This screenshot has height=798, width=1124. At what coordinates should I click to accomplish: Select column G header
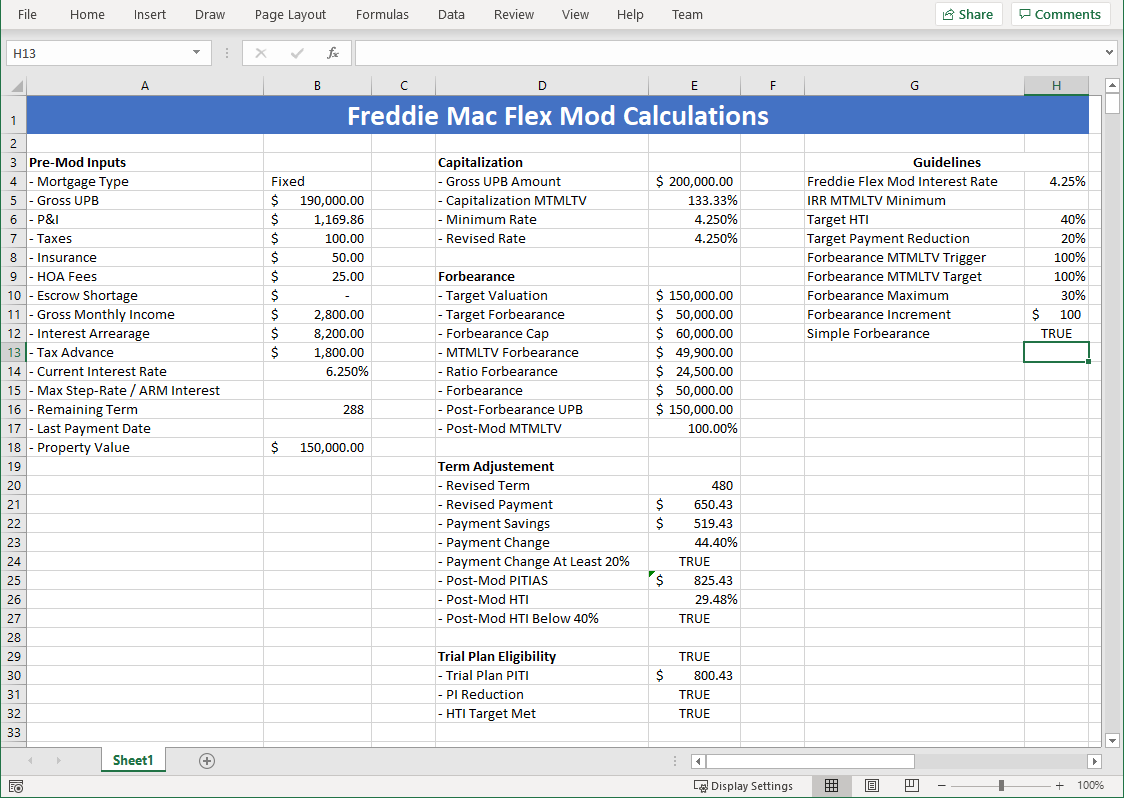click(914, 86)
